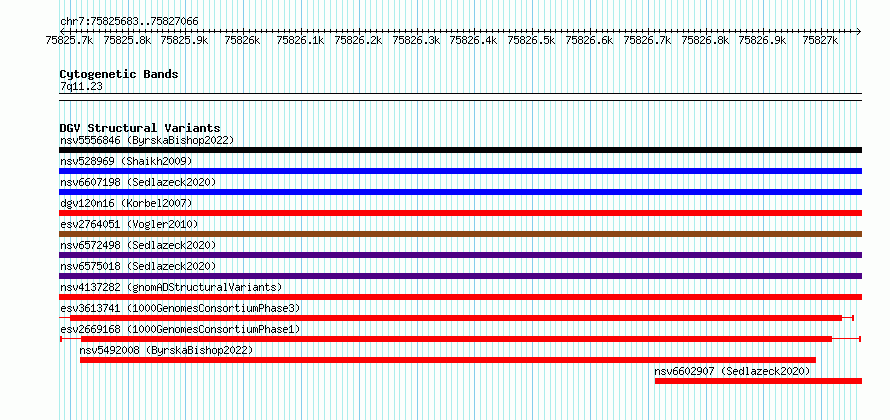
Task: Click the chr7:75825683..75827066 coordinates text
Action: (x=129, y=22)
